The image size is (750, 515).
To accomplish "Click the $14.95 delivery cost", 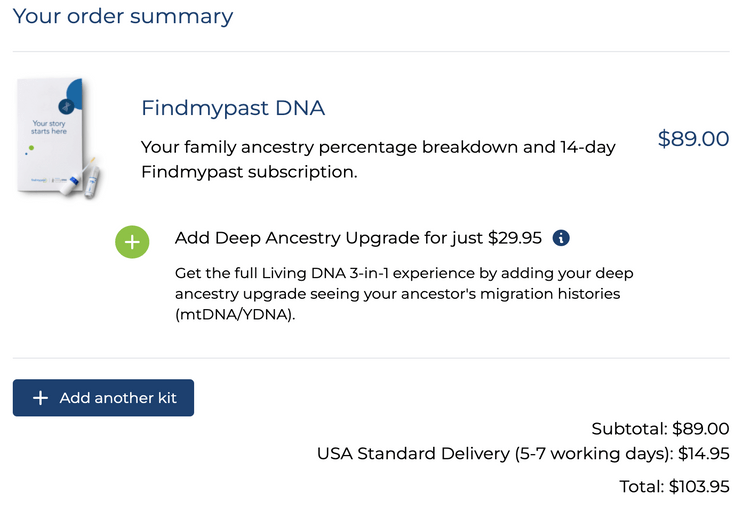I will (x=702, y=454).
